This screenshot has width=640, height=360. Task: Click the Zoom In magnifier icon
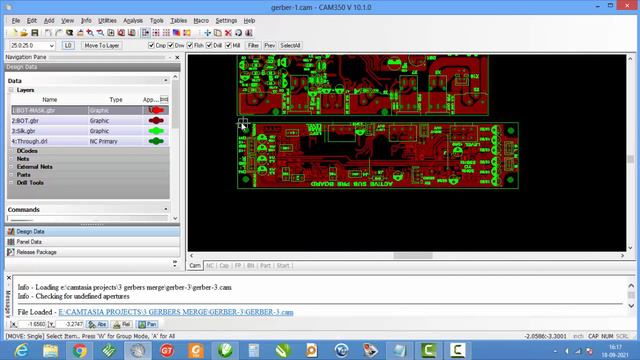pyautogui.click(x=90, y=33)
